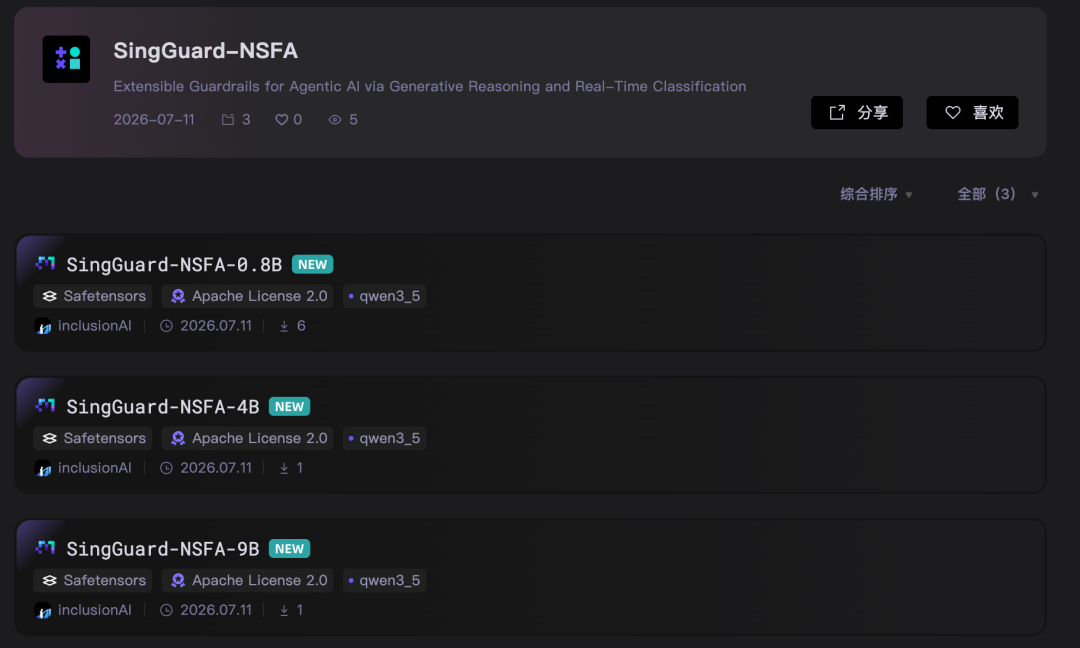Image resolution: width=1080 pixels, height=648 pixels.
Task: Click the 分享 share button
Action: tap(857, 112)
